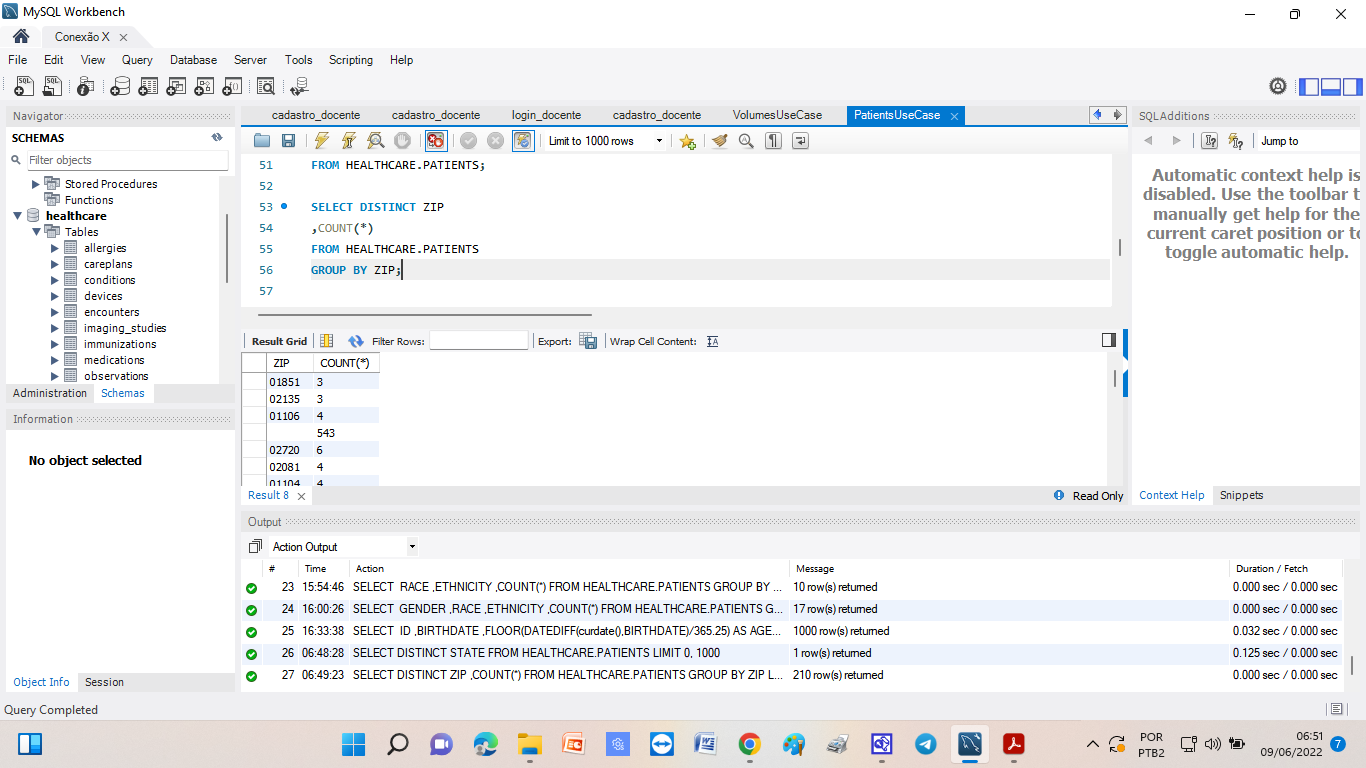Image resolution: width=1366 pixels, height=768 pixels.
Task: Click the Reconnect to DBMS icon
Action: tap(298, 87)
